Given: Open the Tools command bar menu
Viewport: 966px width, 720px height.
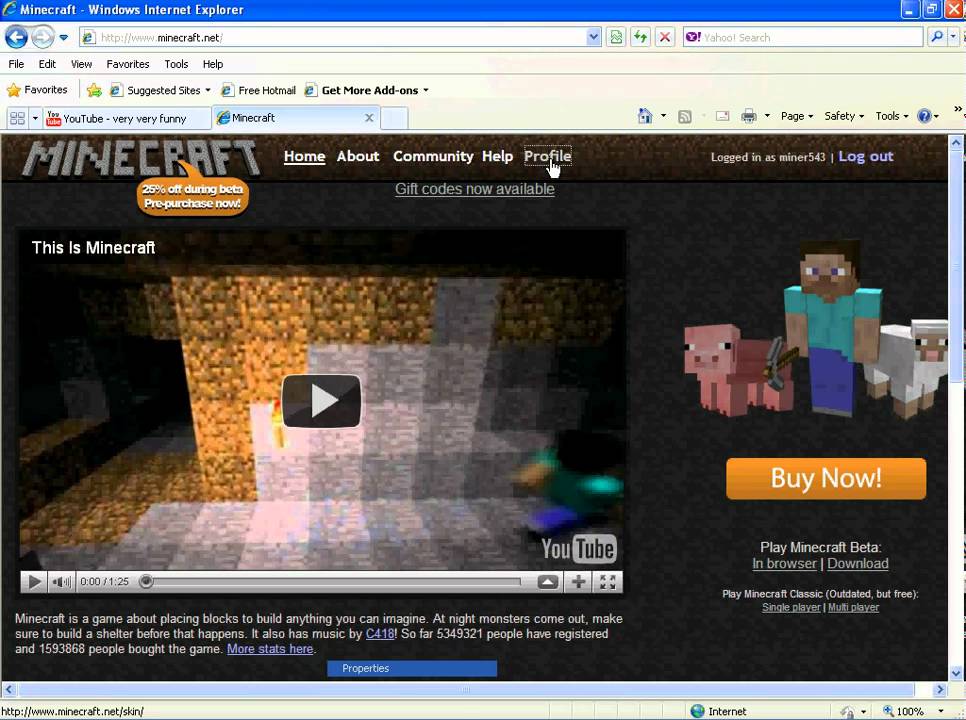Looking at the screenshot, I should [891, 116].
